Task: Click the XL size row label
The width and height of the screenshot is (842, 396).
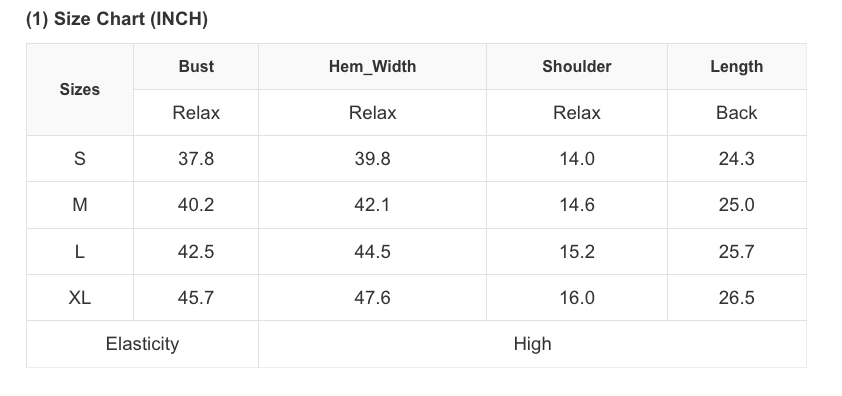Action: (79, 298)
